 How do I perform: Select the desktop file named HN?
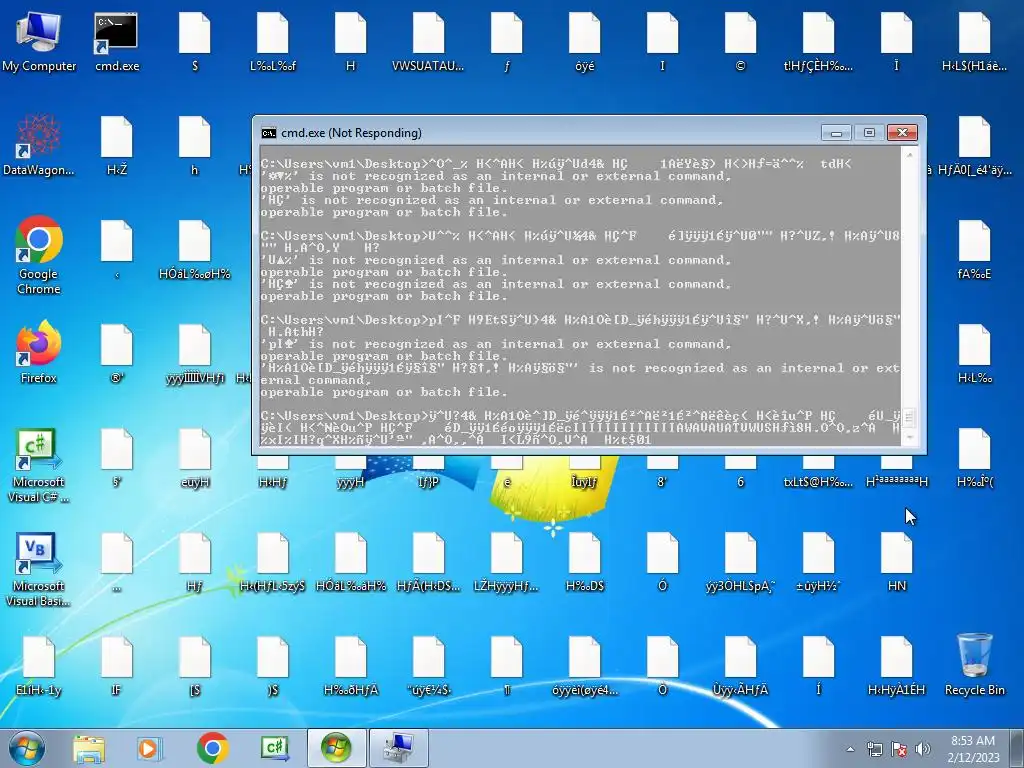[897, 563]
